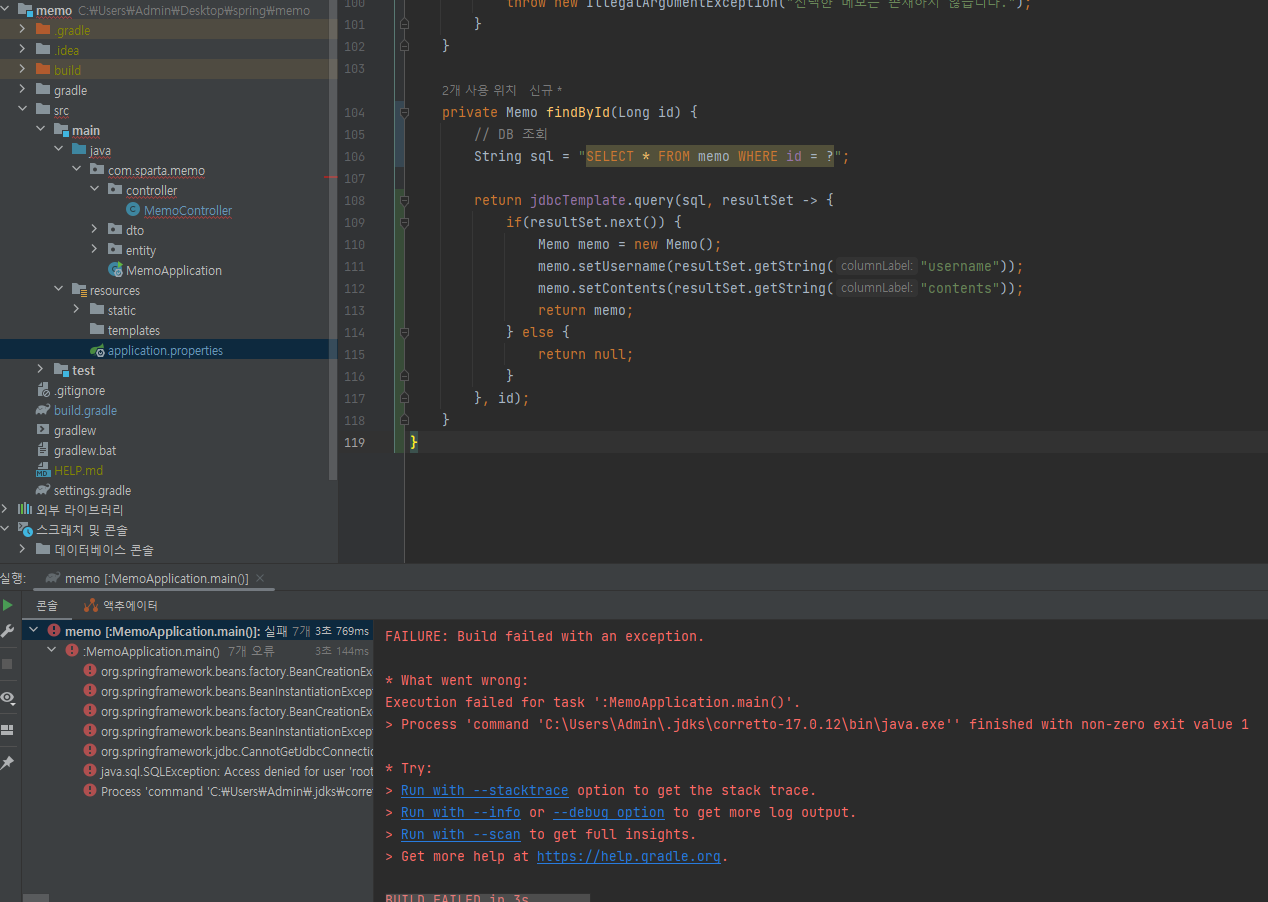Image resolution: width=1268 pixels, height=902 pixels.
Task: Collapse the src folder
Action: click(22, 110)
